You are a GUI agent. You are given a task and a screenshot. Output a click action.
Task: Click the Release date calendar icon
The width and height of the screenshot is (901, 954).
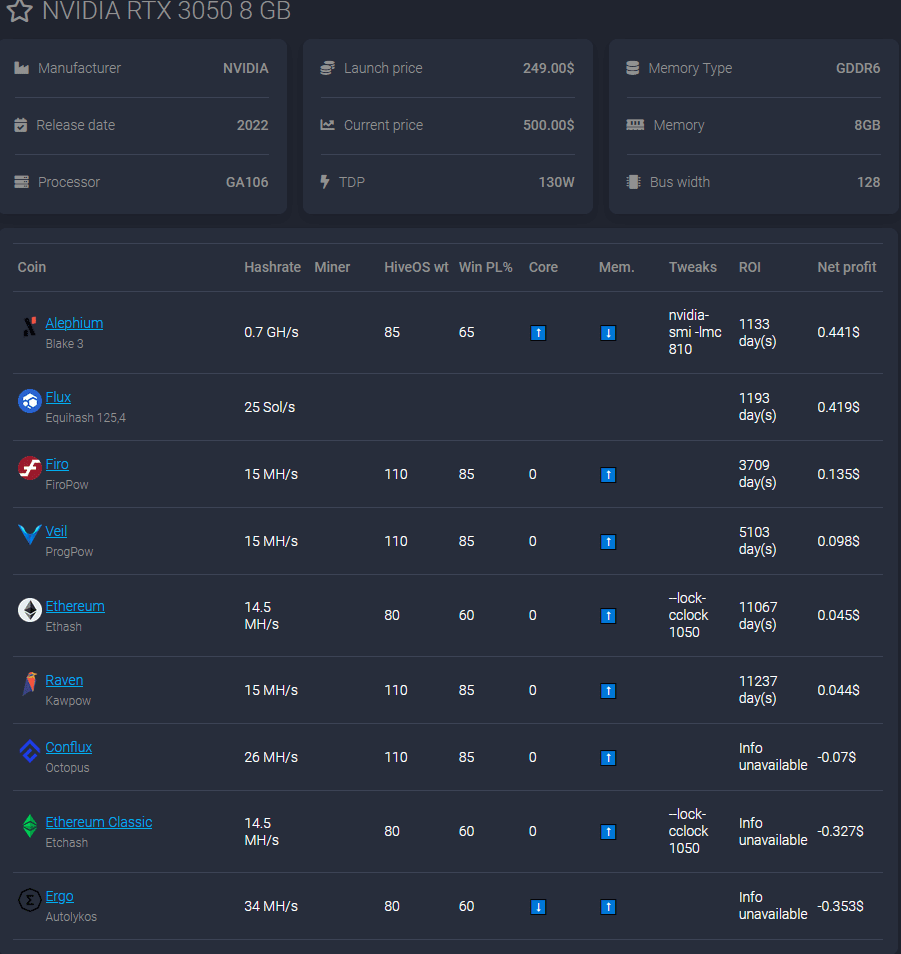click(21, 125)
